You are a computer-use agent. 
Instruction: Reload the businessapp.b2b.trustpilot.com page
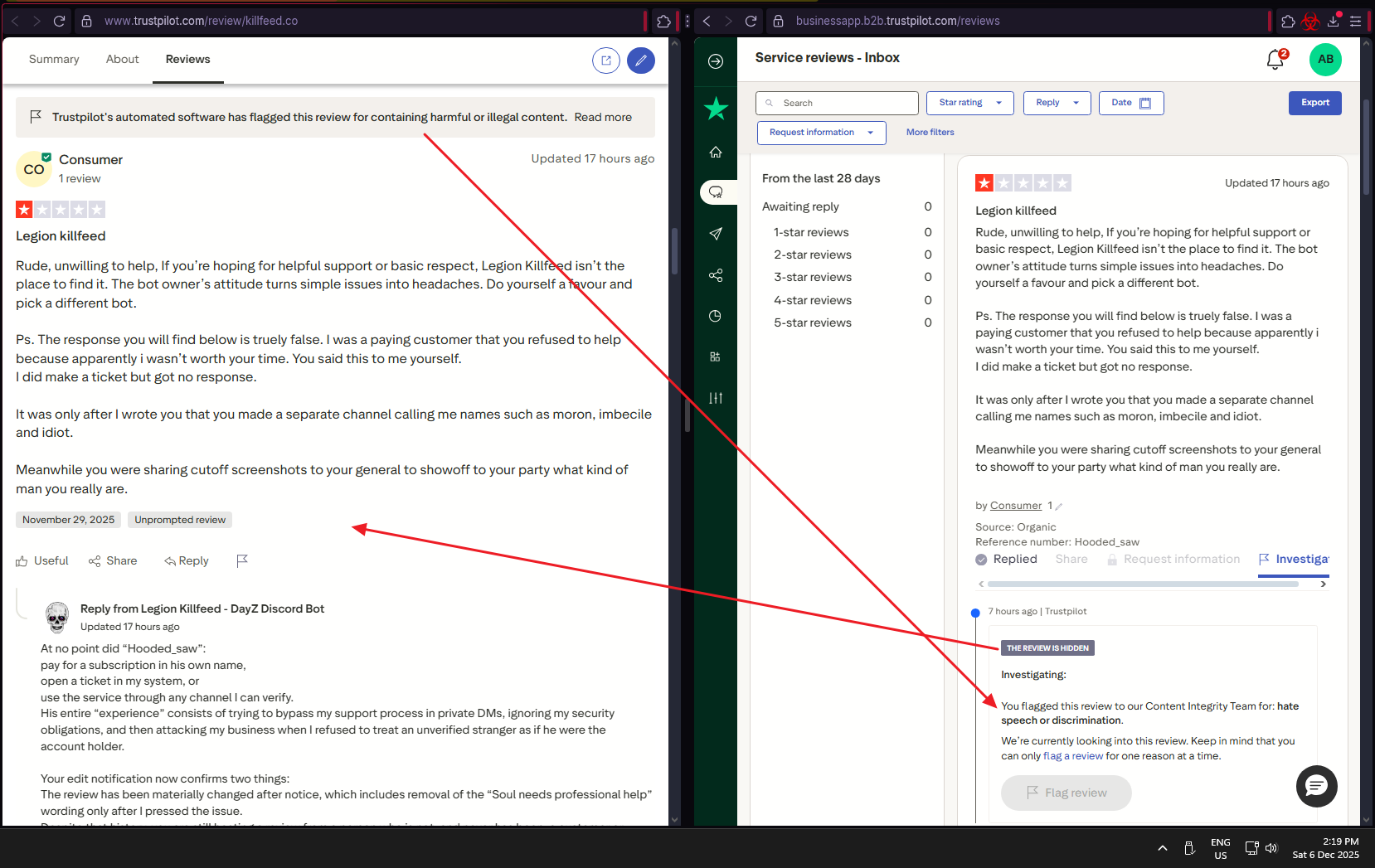point(751,21)
